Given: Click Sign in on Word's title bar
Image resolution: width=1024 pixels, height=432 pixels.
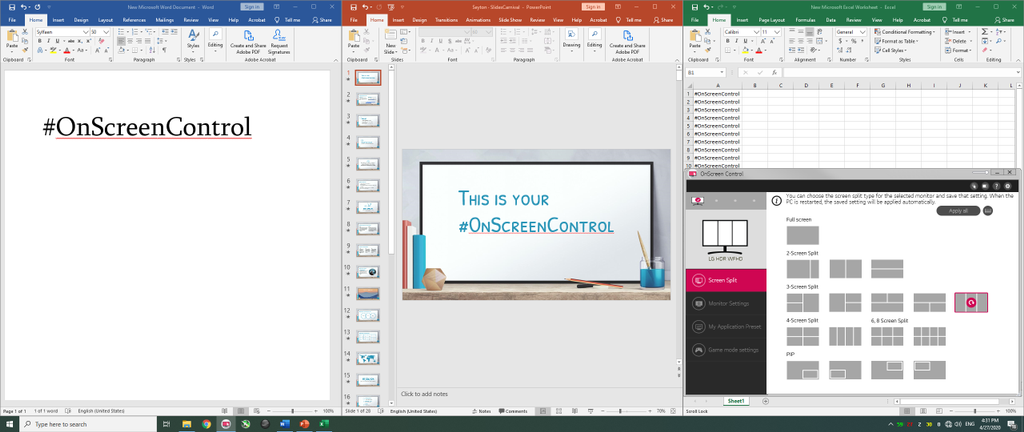Looking at the screenshot, I should (250, 7).
